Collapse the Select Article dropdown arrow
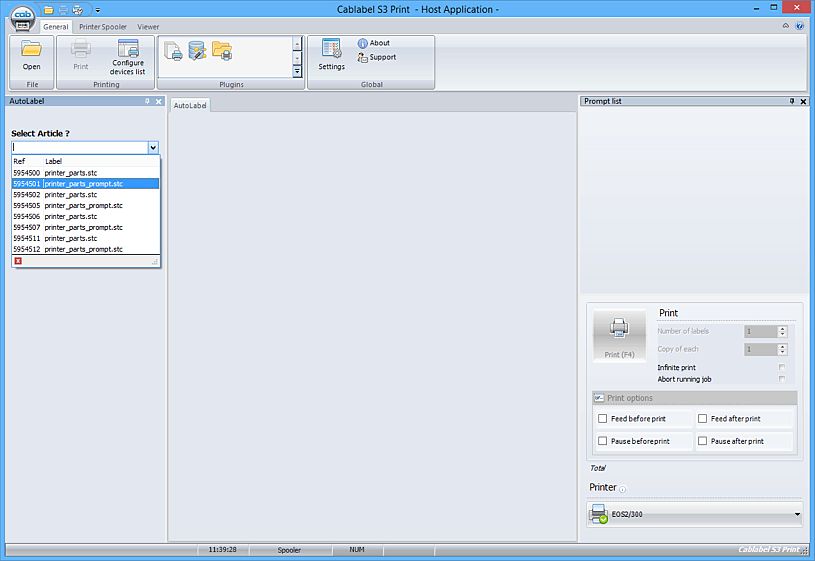The height and width of the screenshot is (561, 815). coord(153,148)
